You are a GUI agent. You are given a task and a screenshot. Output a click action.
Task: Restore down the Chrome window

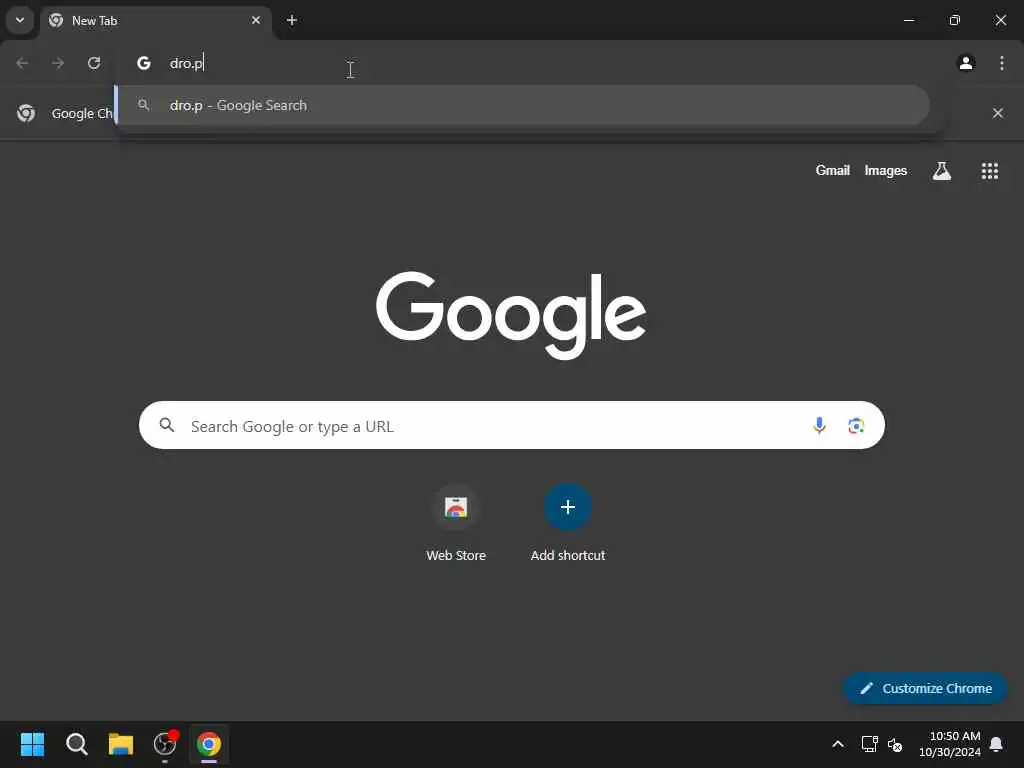pos(955,20)
